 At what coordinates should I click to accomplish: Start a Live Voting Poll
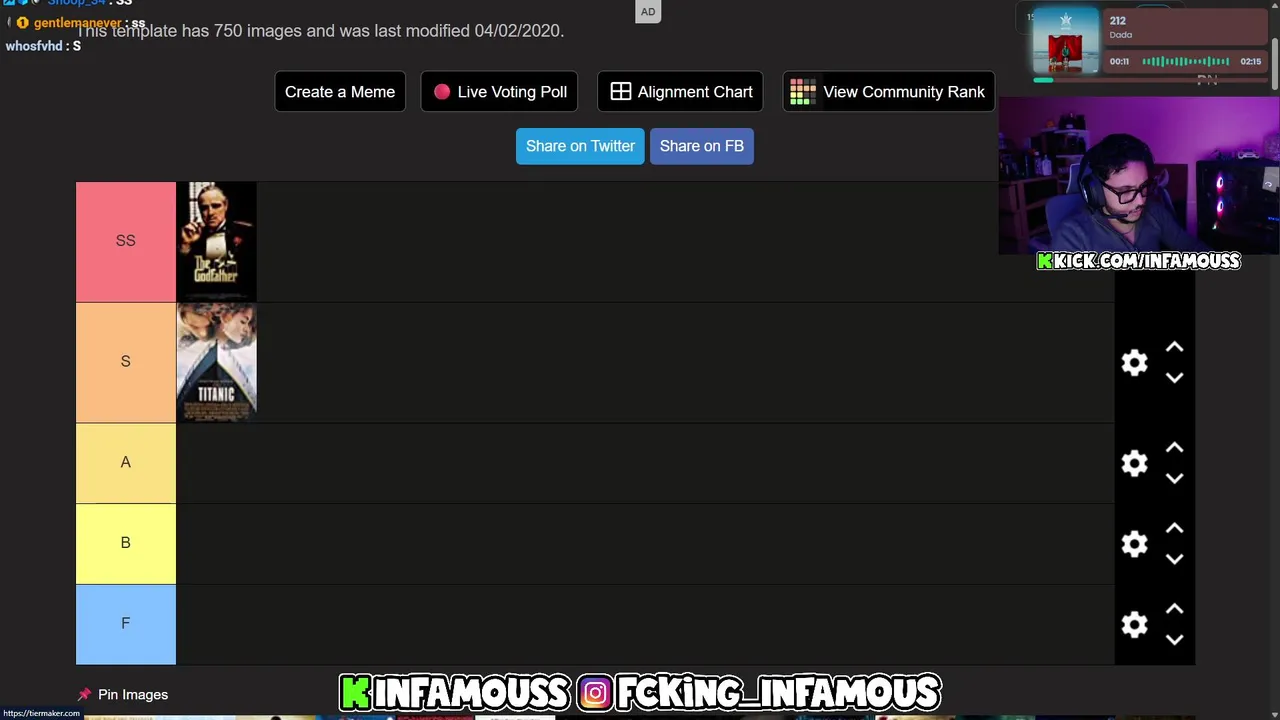pos(499,92)
